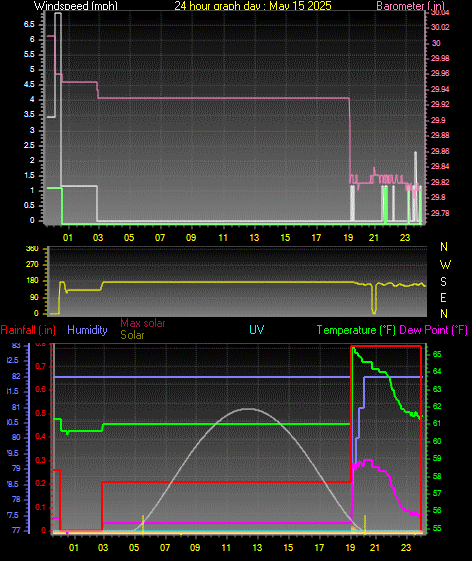Click the olive 'Solar' legend label
This screenshot has width=472, height=561.
click(x=132, y=335)
